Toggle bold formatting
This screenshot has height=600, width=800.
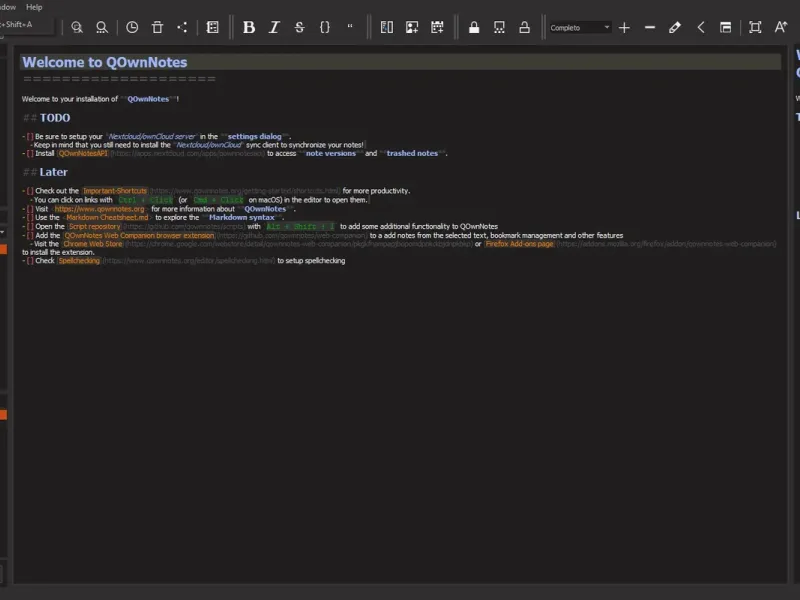coord(249,27)
